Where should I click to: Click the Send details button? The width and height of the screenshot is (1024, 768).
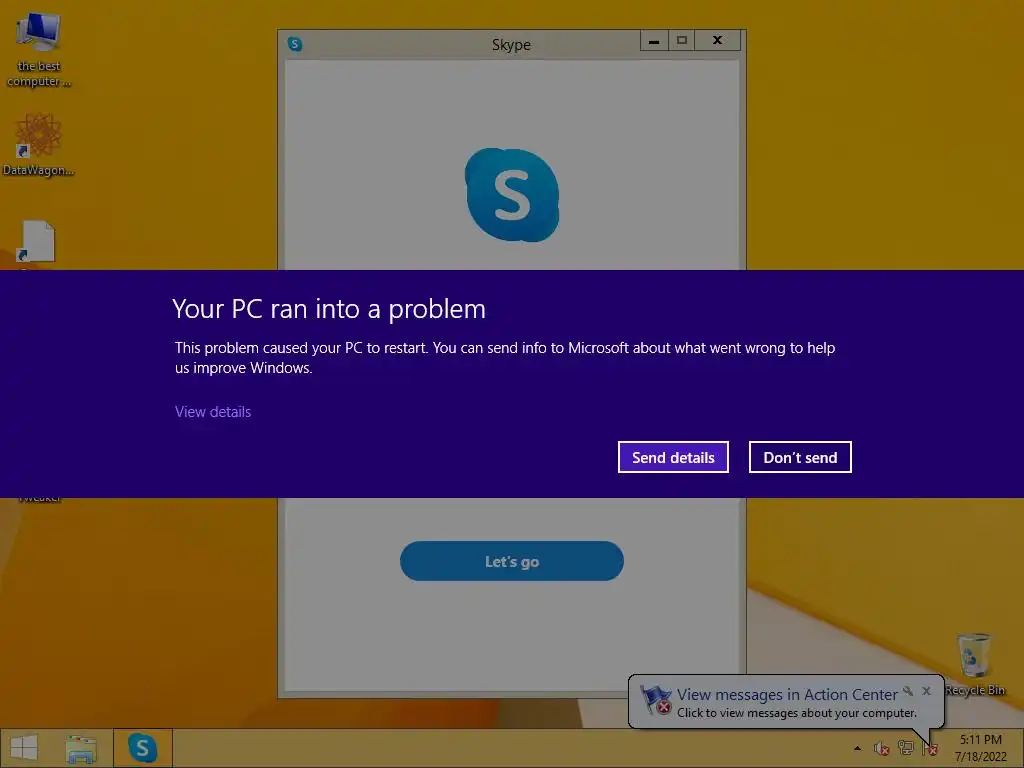(673, 457)
